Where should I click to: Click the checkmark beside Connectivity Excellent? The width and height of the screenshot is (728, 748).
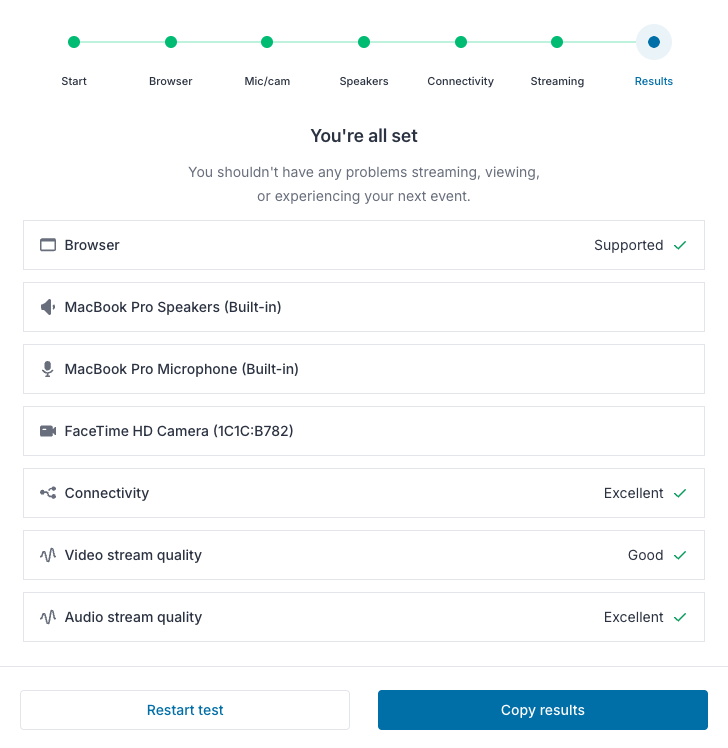coord(680,493)
